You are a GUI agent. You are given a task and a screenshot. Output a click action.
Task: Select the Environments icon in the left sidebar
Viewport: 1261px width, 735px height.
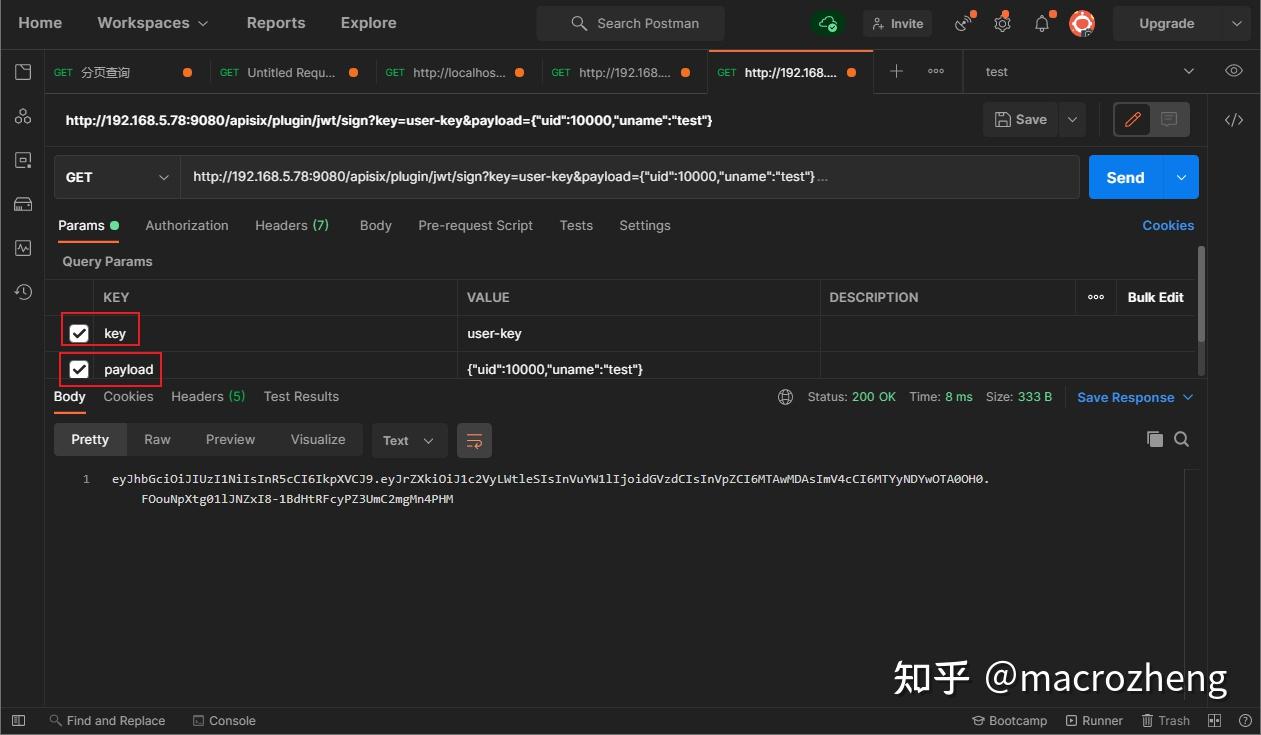(23, 159)
